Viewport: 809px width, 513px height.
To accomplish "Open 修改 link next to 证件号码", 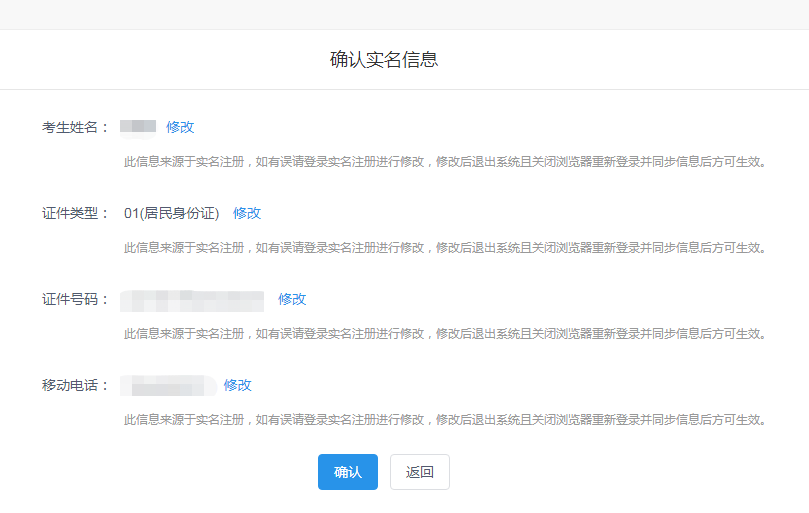I will [x=292, y=299].
